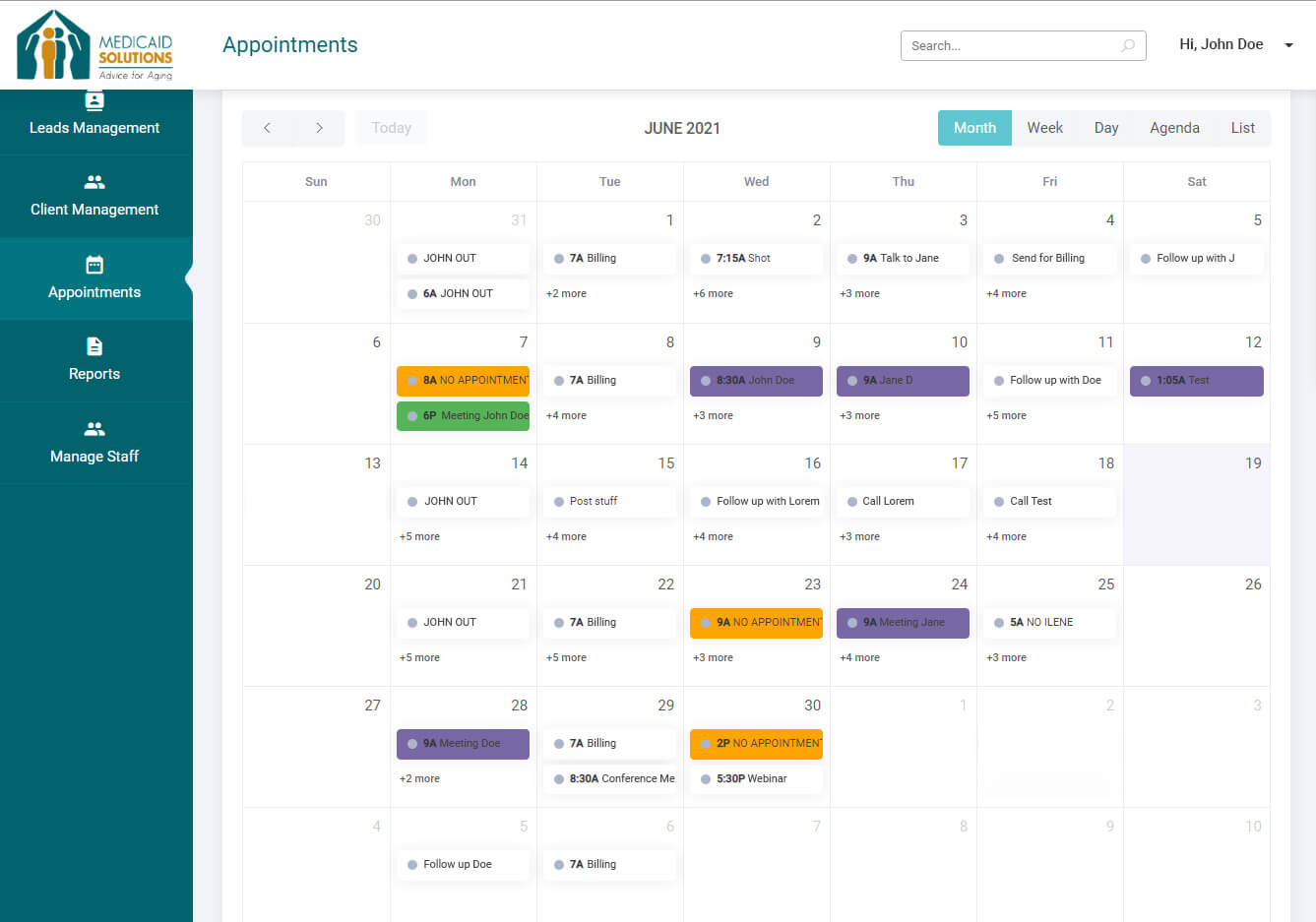Click the Leads Management contact icon
1316x922 pixels.
pos(94,100)
